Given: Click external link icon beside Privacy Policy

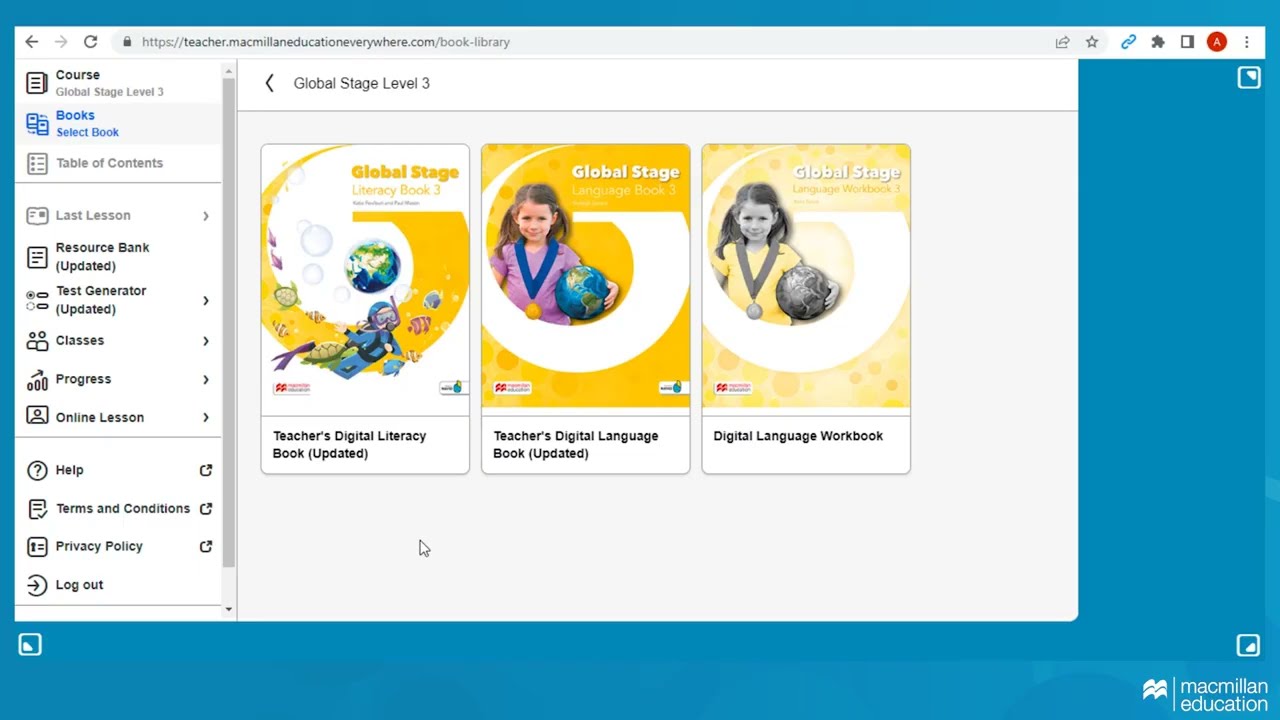Looking at the screenshot, I should [x=206, y=546].
